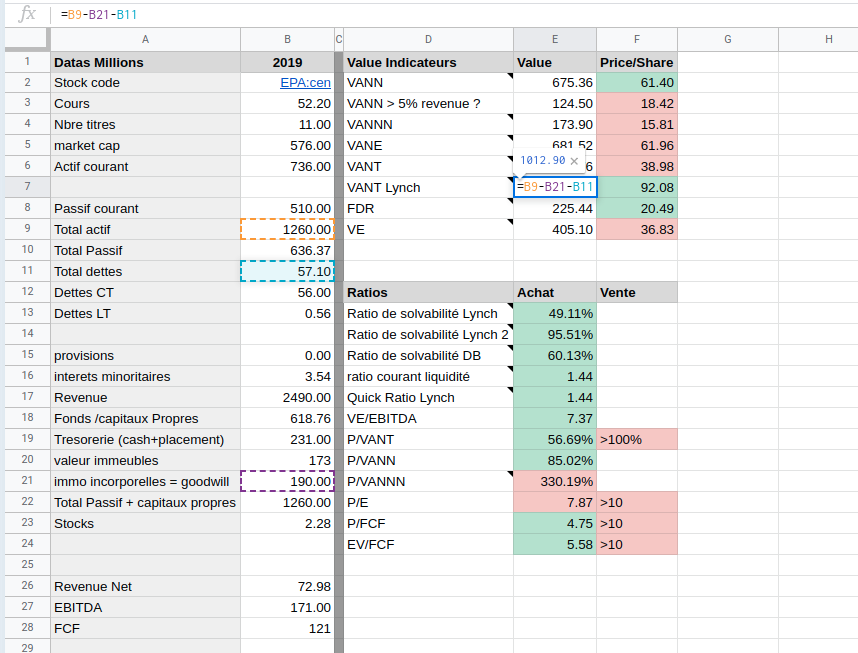Select the row 9 header
The image size is (858, 653).
click(x=27, y=229)
